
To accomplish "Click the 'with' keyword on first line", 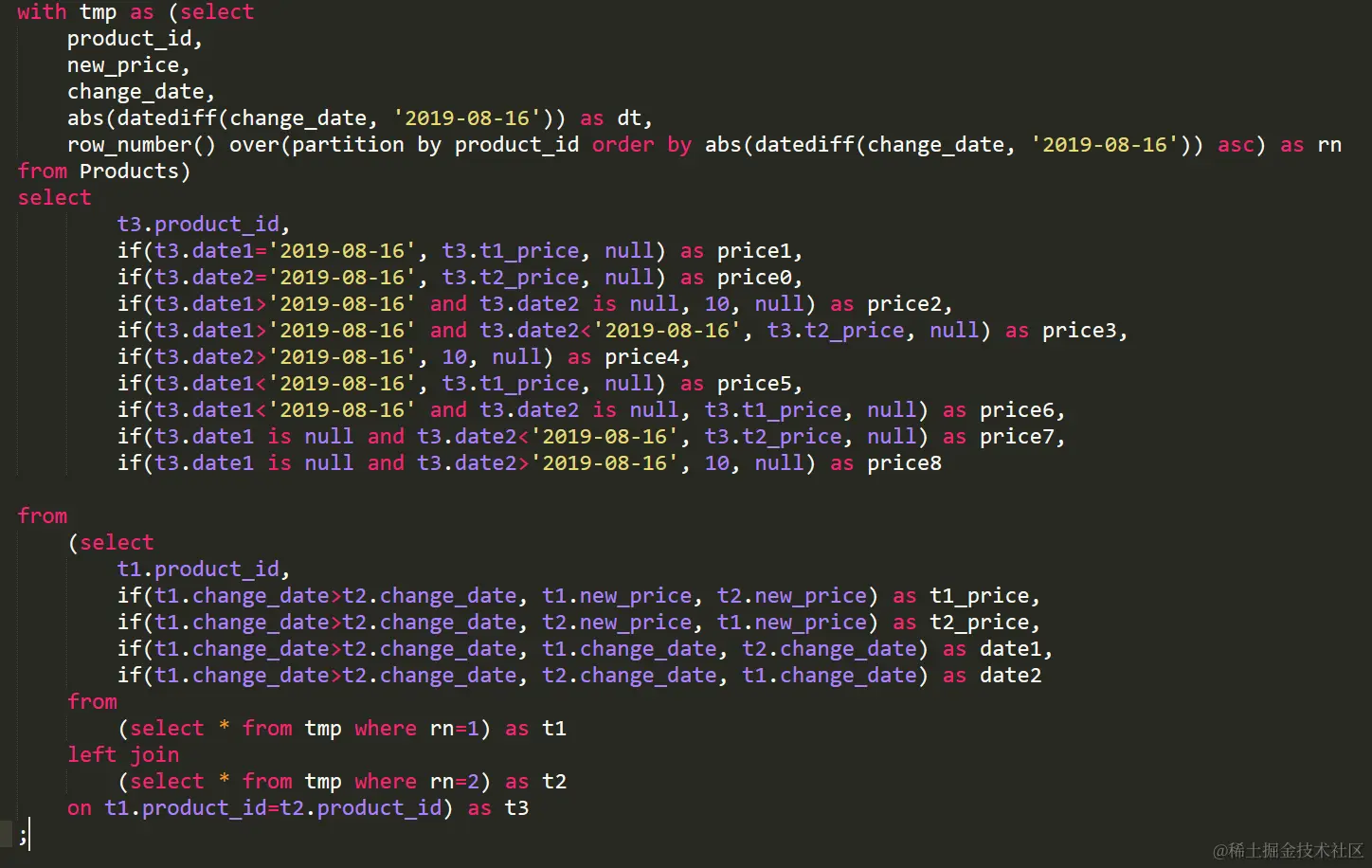I will (42, 12).
